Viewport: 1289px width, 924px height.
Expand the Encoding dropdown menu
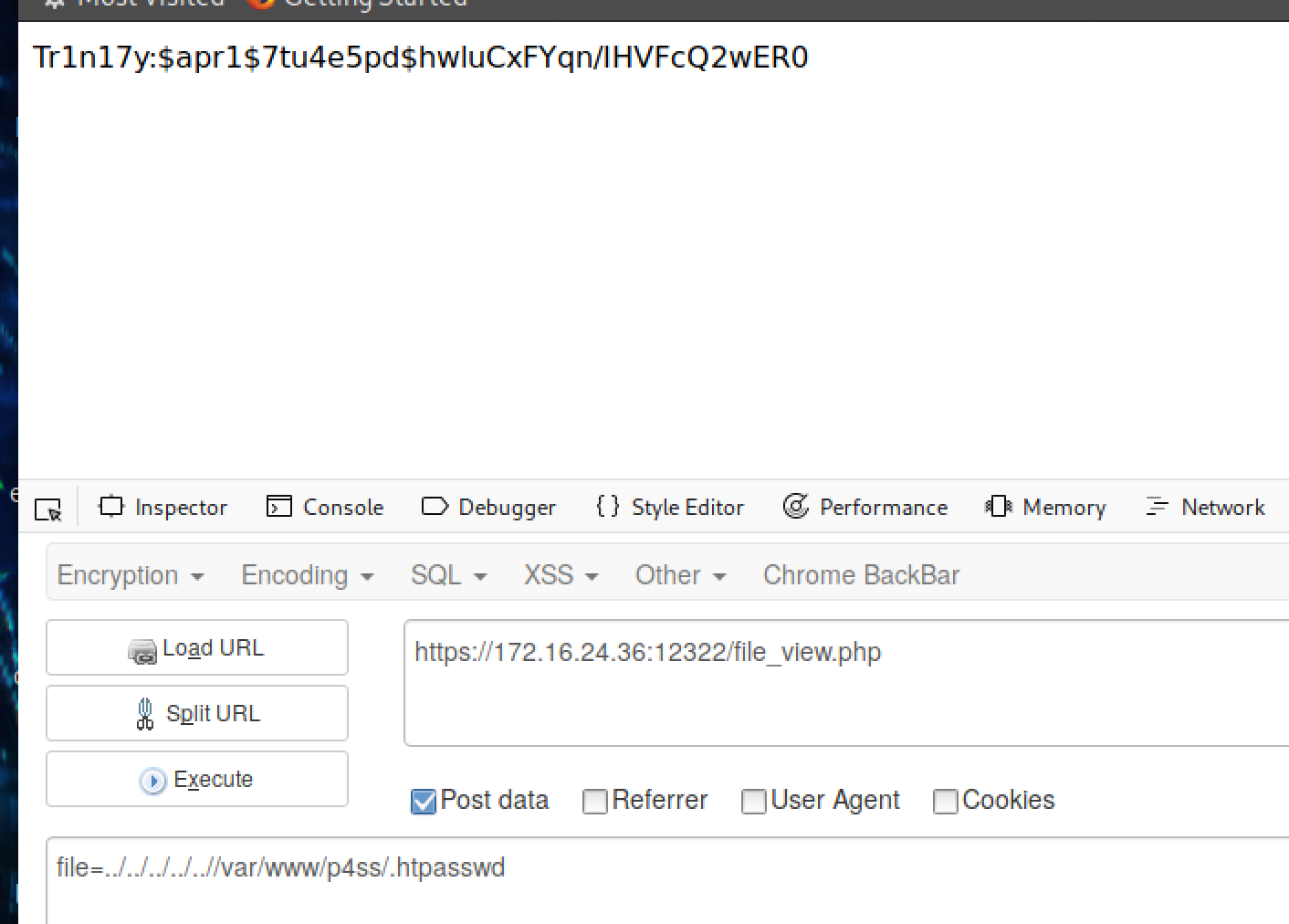(x=308, y=575)
